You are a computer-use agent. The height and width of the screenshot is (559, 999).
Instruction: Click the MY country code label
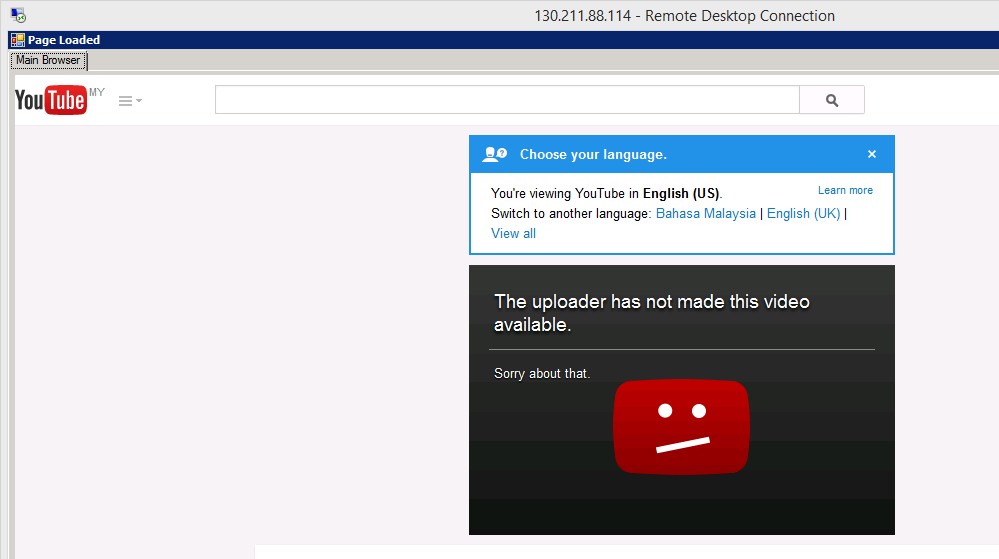click(x=97, y=92)
